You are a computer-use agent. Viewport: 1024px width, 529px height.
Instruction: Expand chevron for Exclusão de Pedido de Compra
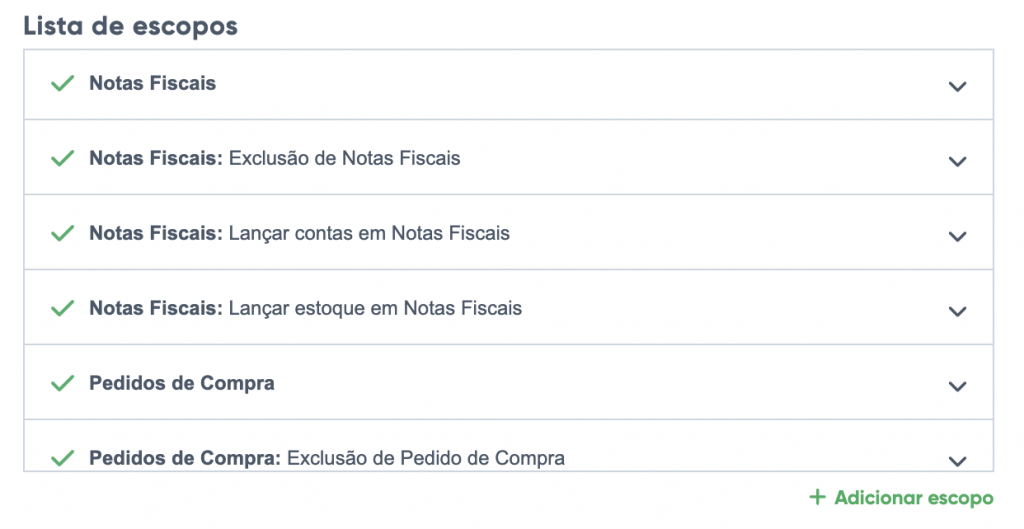[x=957, y=460]
